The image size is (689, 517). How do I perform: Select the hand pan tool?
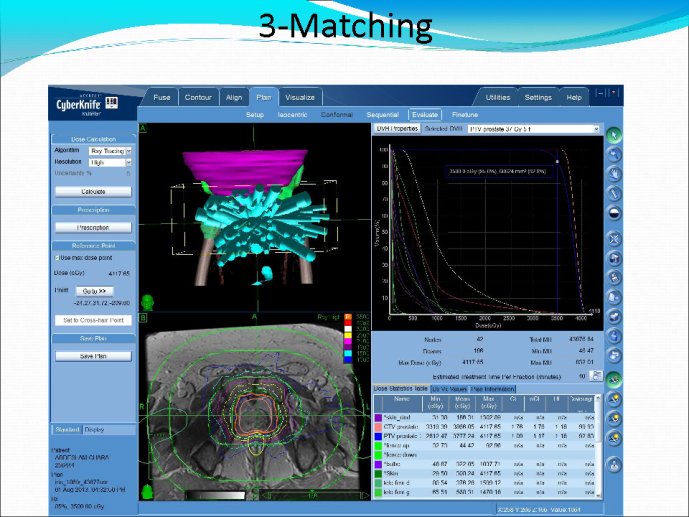click(614, 174)
